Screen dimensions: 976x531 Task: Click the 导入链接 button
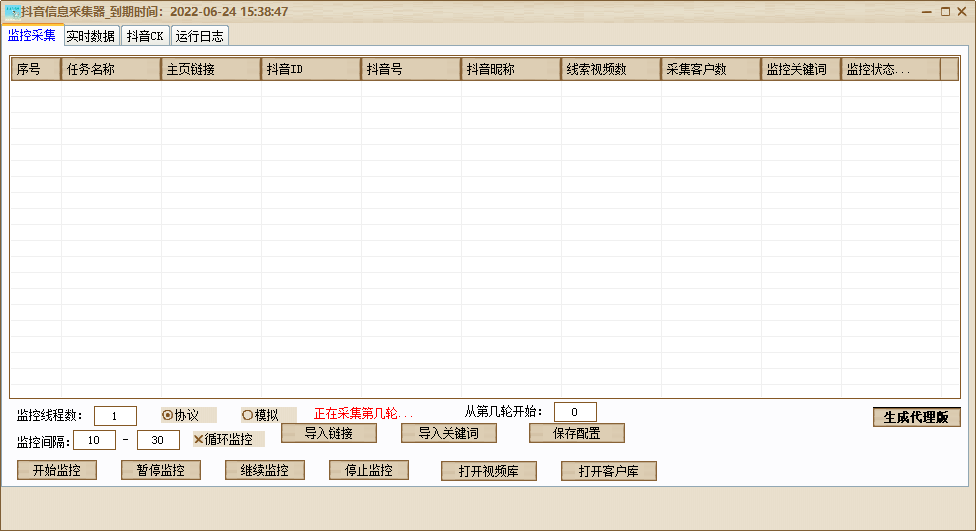(329, 433)
